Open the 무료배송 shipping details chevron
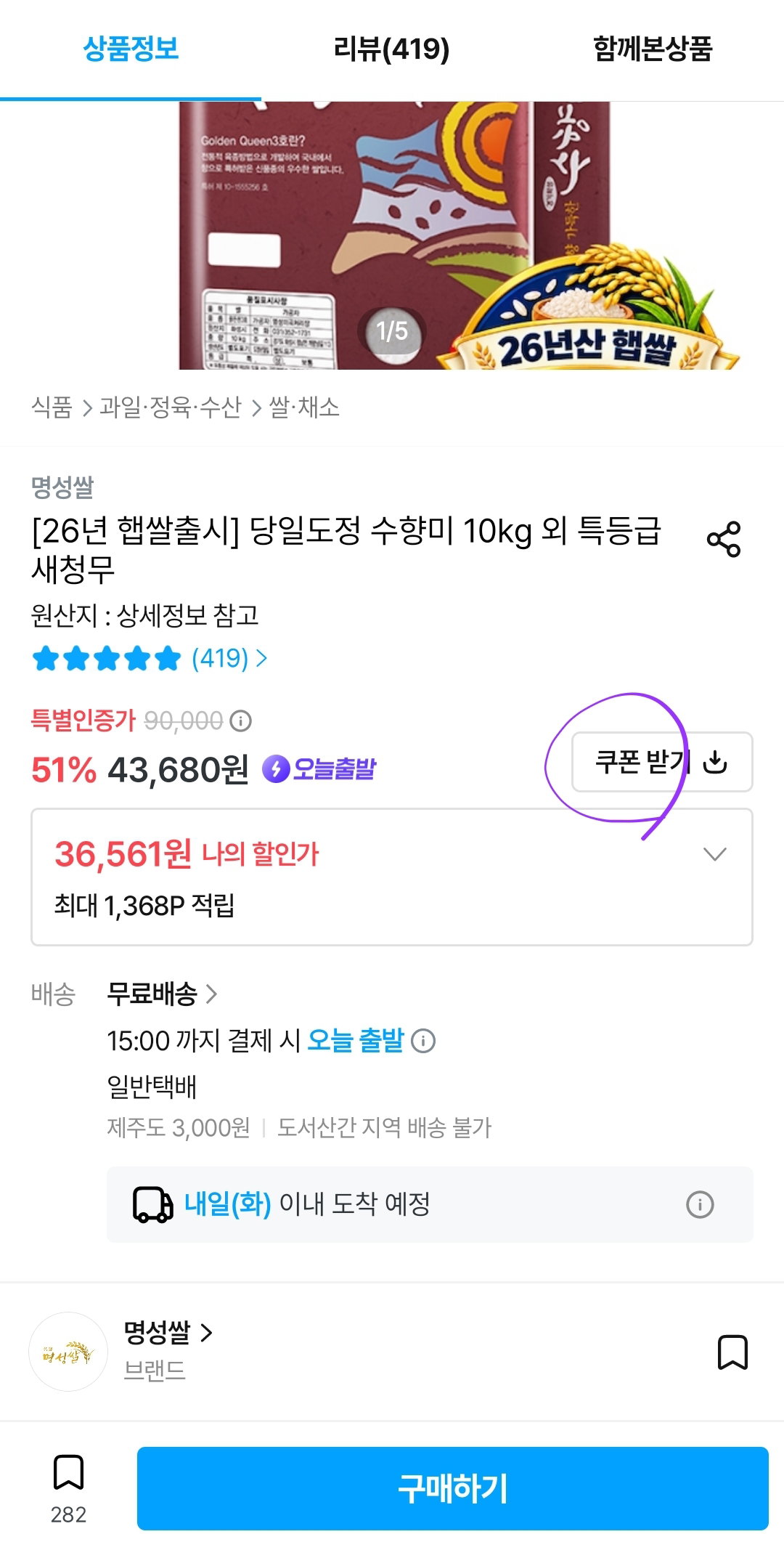Viewport: 784px width, 1542px height. [211, 994]
